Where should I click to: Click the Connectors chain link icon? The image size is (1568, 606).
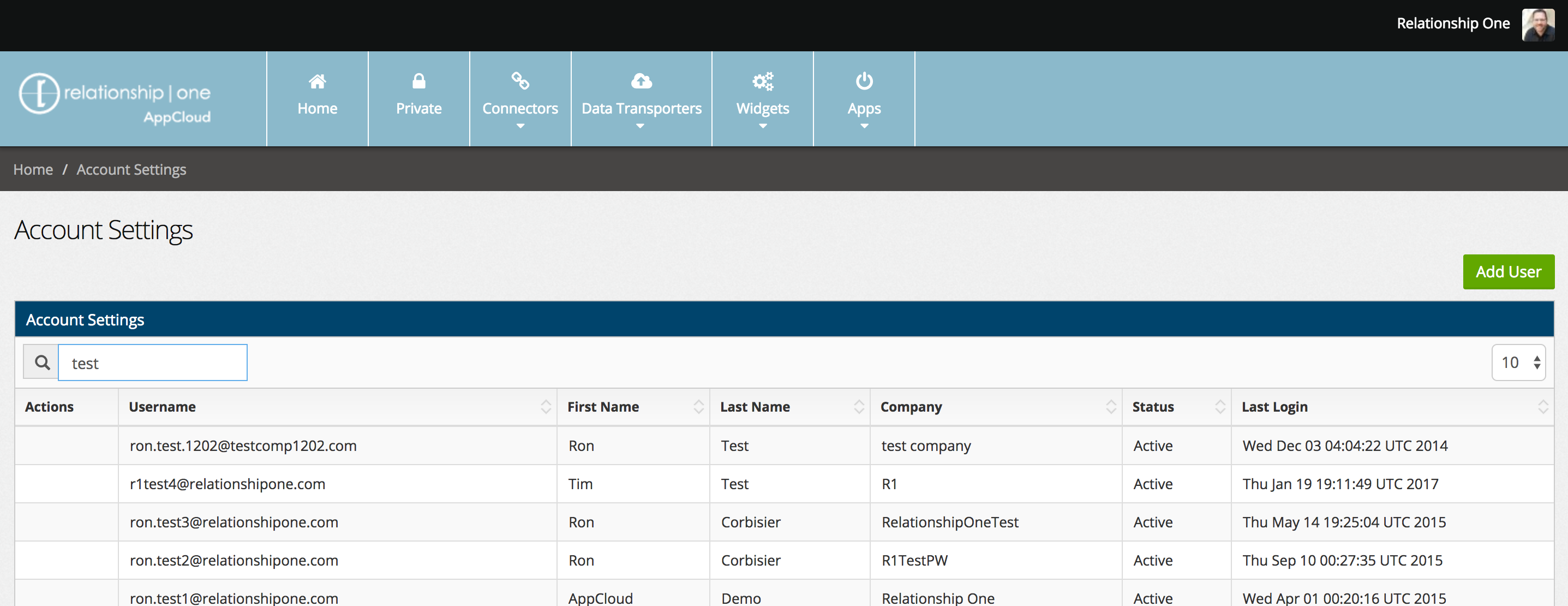point(520,81)
